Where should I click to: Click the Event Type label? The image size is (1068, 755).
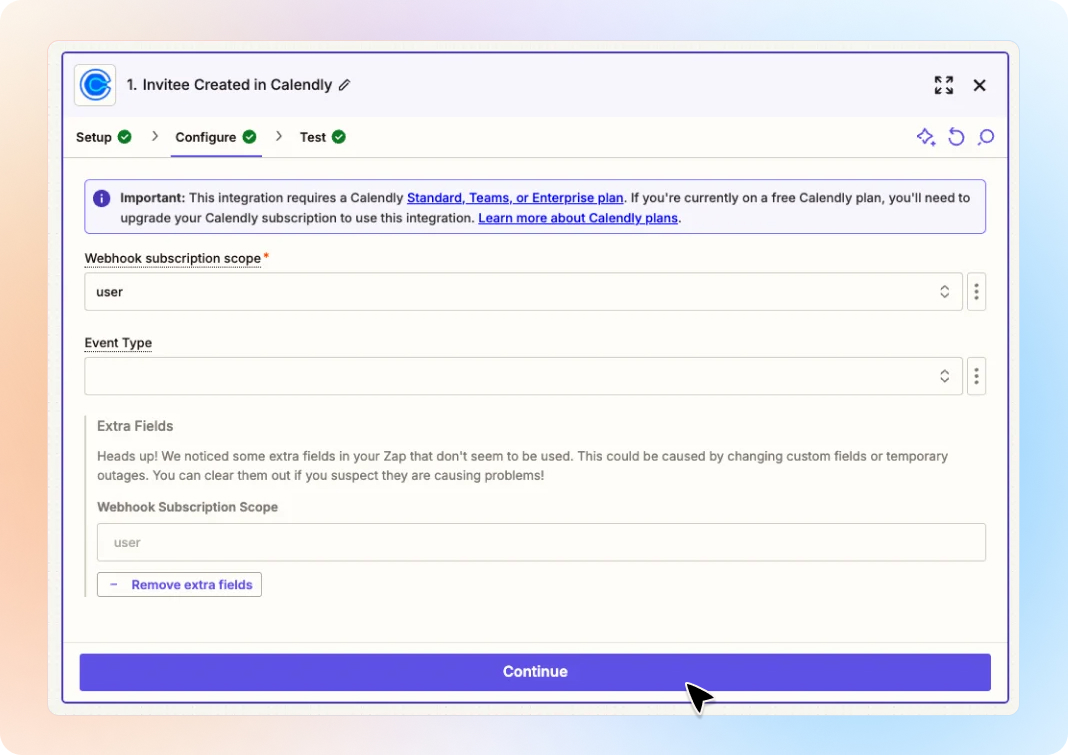click(x=118, y=343)
